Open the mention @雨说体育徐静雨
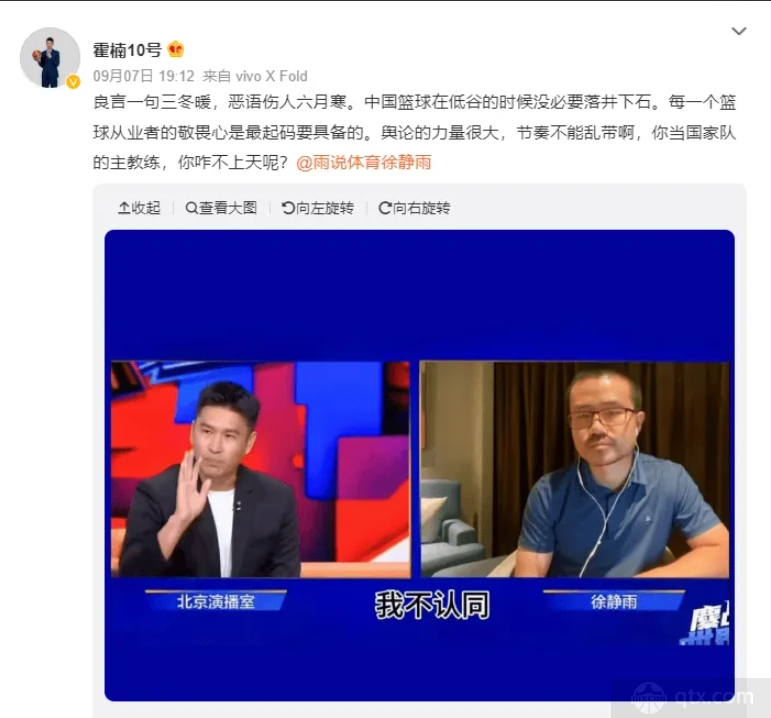This screenshot has width=771, height=718. tap(364, 162)
